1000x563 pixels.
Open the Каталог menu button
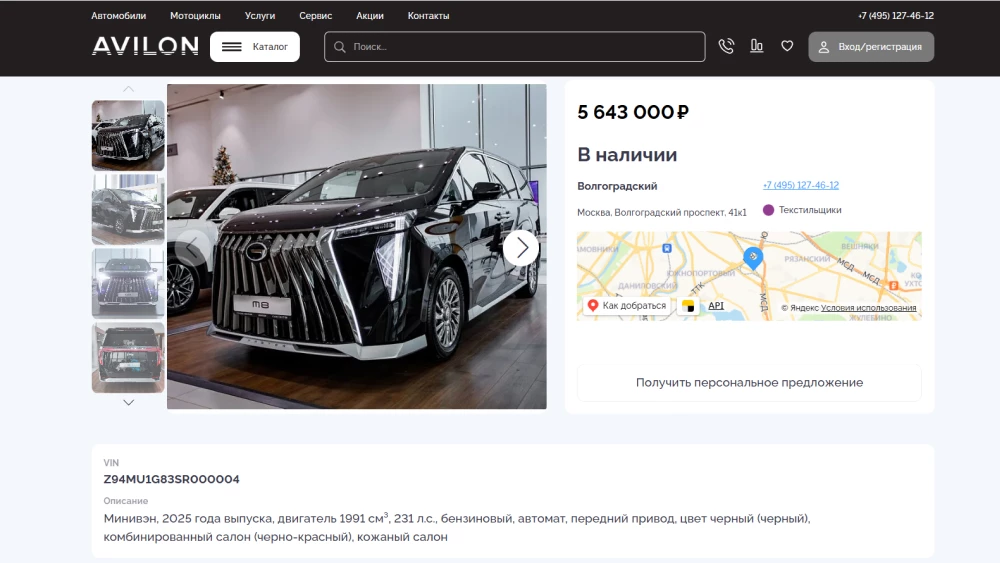point(254,47)
